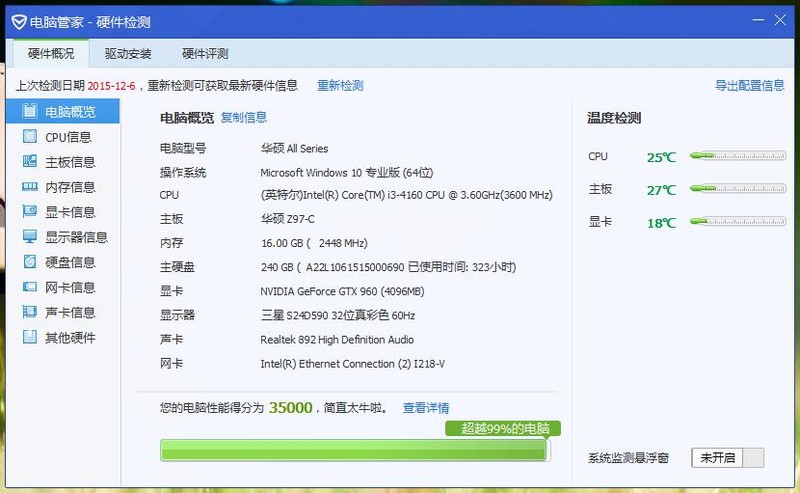Click the 35000 performance score

click(290, 407)
